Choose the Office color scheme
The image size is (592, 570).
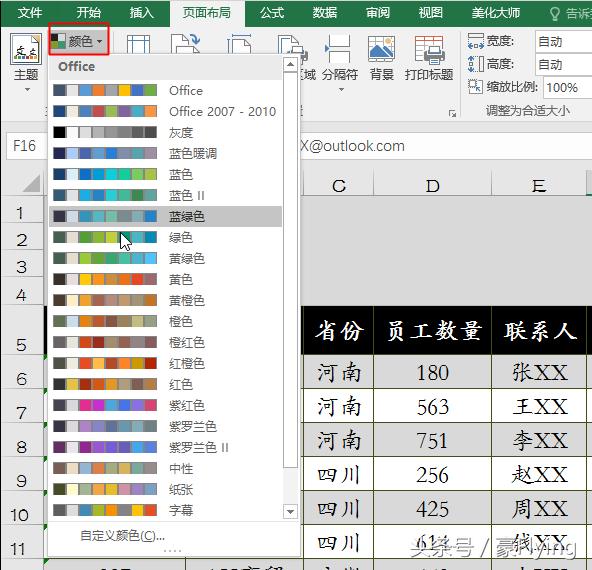point(165,91)
